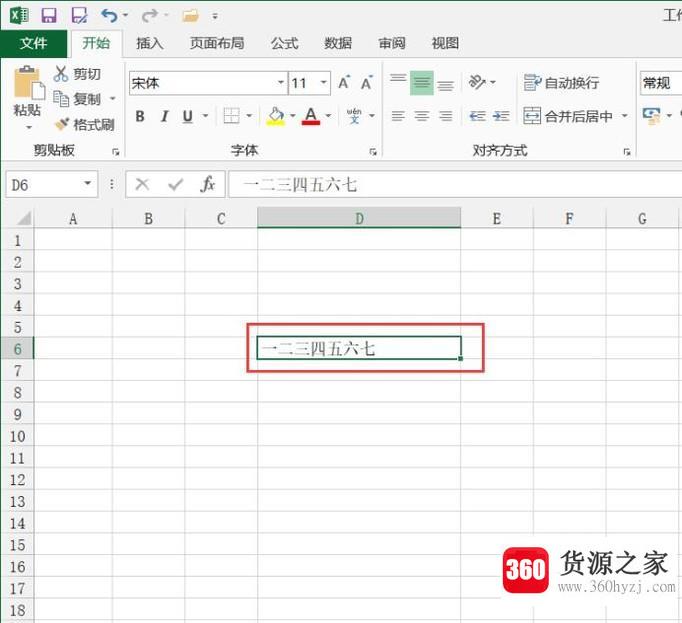This screenshot has width=682, height=623.
Task: Save the workbook with the save icon
Action: click(x=49, y=16)
